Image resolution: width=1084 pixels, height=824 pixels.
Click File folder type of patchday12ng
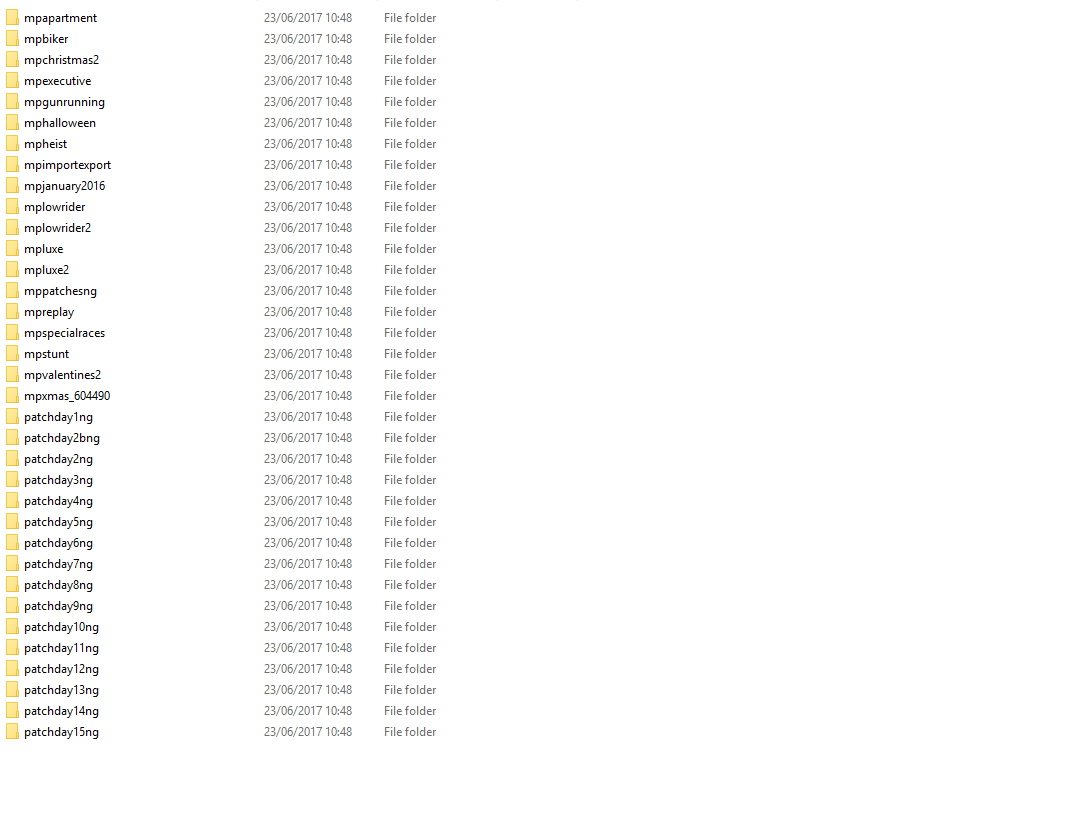point(410,669)
